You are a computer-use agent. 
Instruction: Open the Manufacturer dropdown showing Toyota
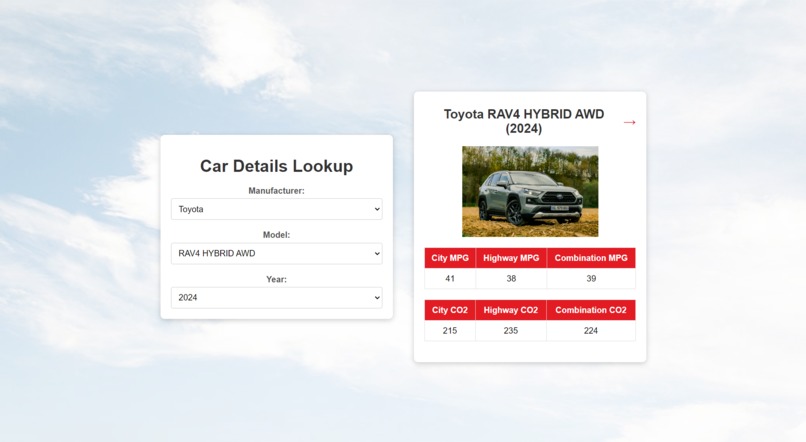(277, 209)
